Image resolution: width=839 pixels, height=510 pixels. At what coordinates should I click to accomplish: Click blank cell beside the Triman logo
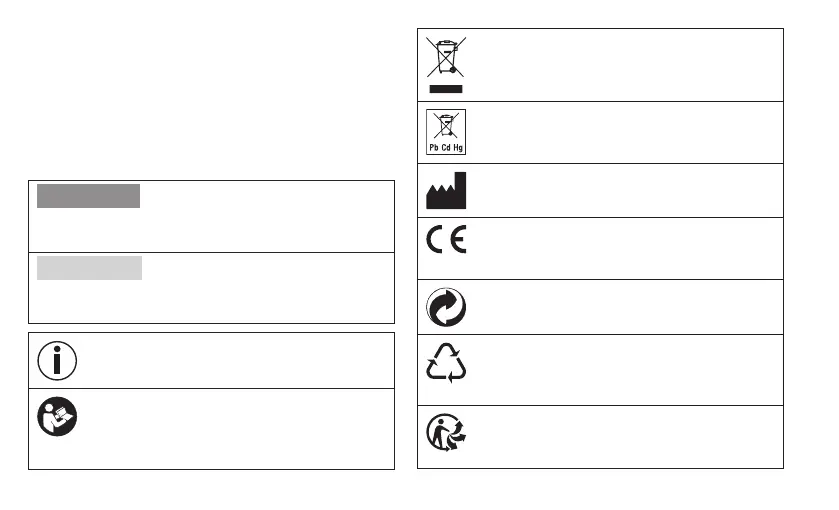coord(625,437)
